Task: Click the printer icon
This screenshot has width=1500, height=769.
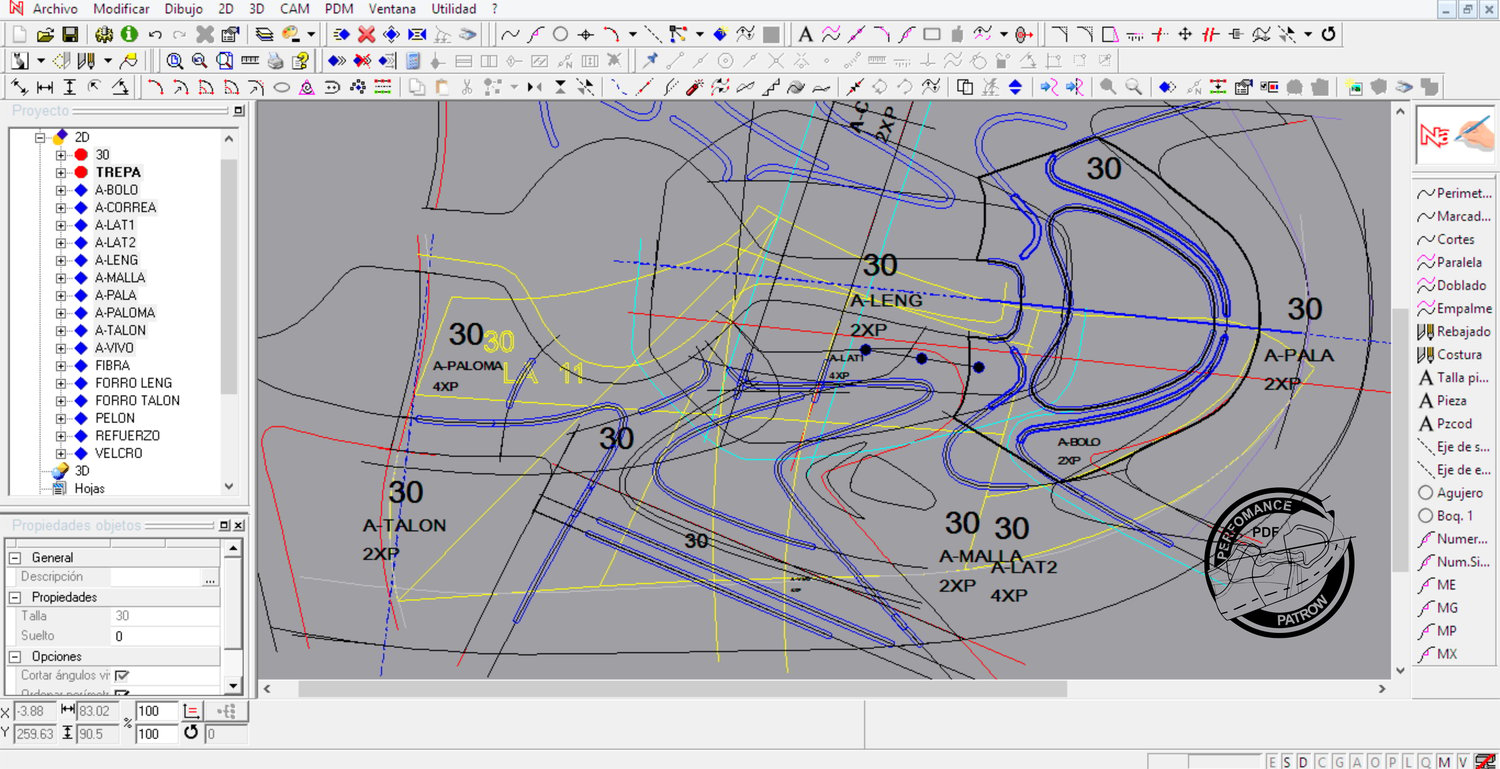Action: click(x=275, y=61)
